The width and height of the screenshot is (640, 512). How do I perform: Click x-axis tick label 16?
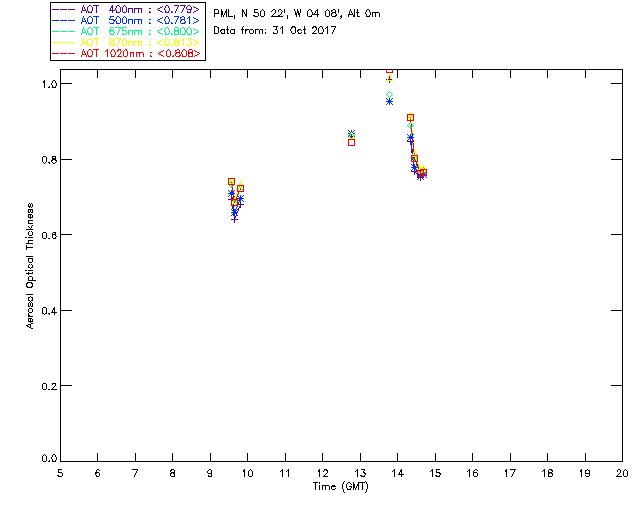tap(473, 473)
